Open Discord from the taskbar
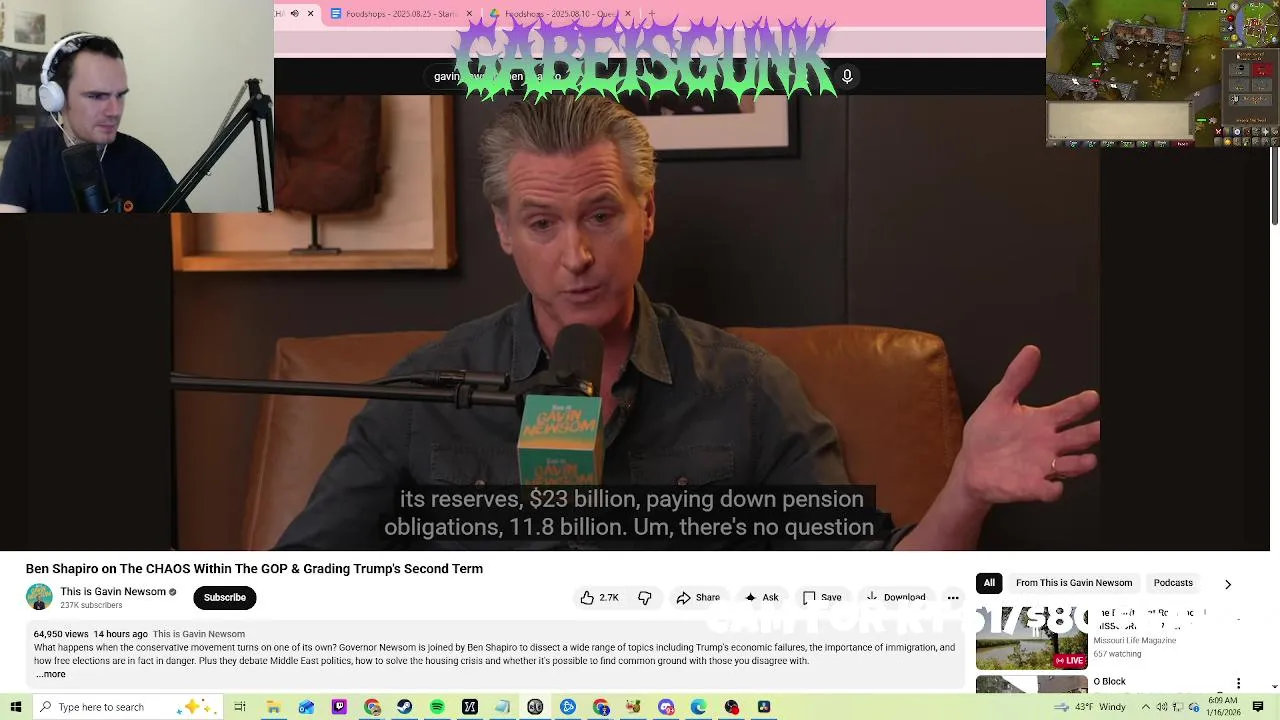Image resolution: width=1280 pixels, height=720 pixels. click(x=666, y=707)
